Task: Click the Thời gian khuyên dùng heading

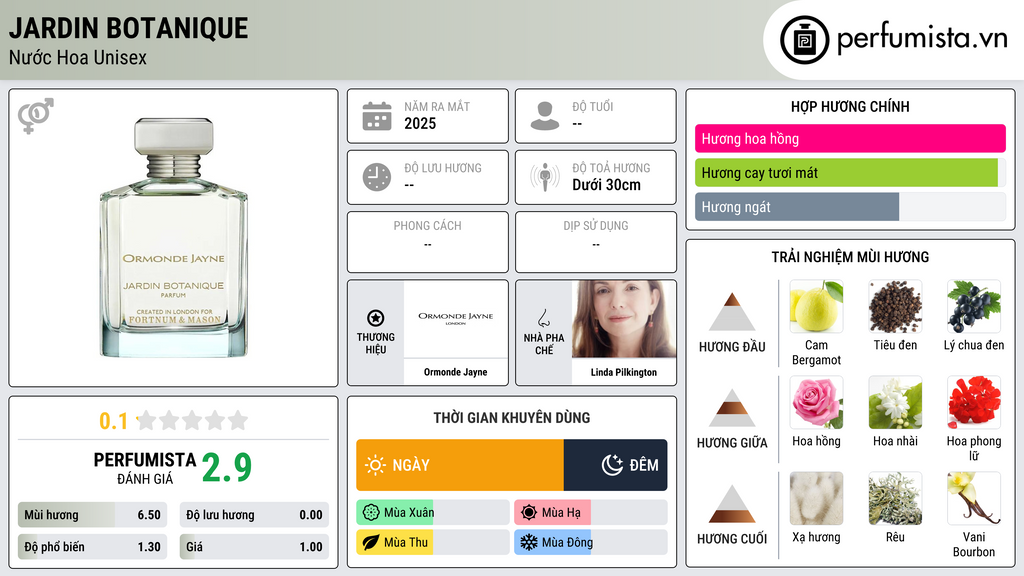Action: tap(512, 418)
